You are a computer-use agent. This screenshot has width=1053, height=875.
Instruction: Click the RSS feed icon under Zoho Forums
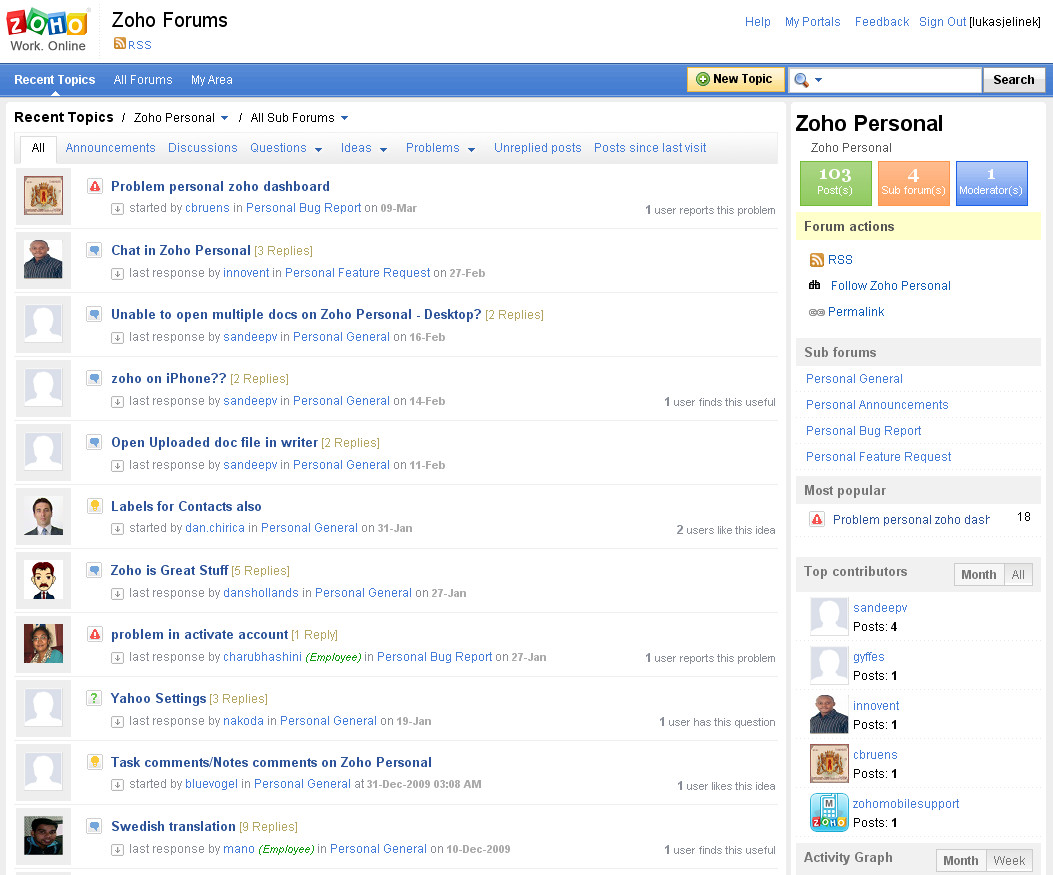click(120, 44)
